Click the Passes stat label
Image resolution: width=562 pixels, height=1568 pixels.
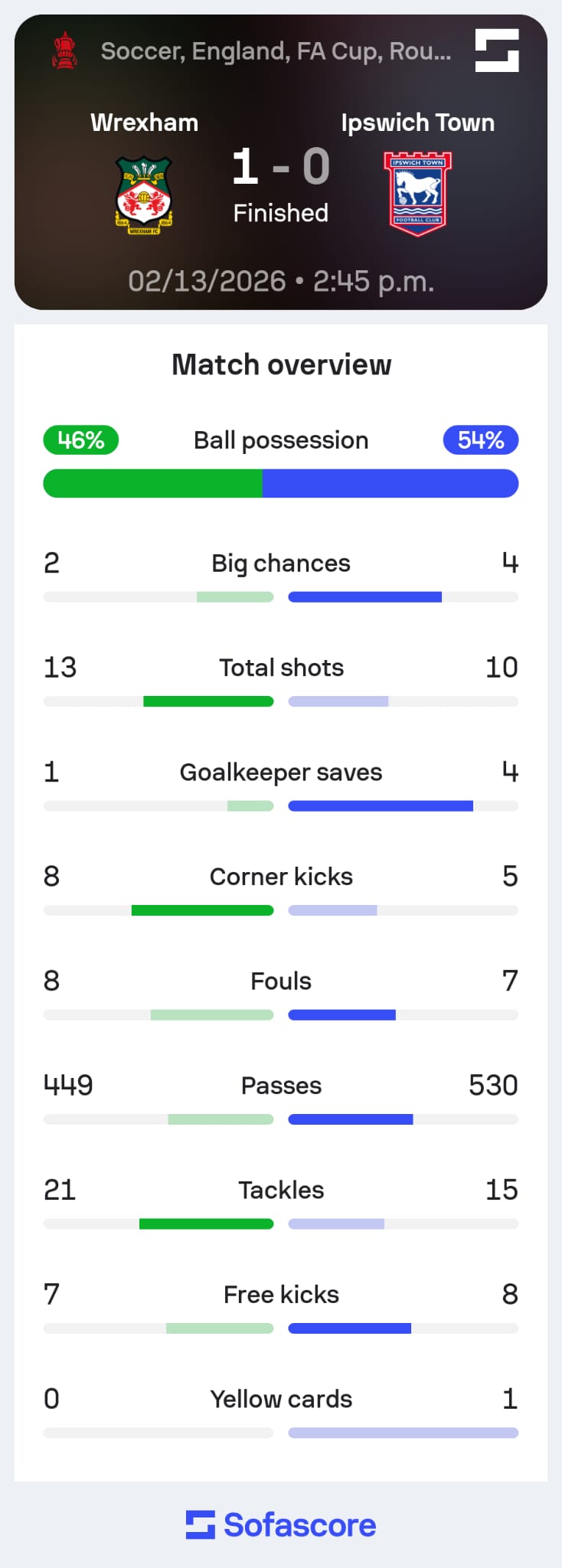(x=281, y=1086)
